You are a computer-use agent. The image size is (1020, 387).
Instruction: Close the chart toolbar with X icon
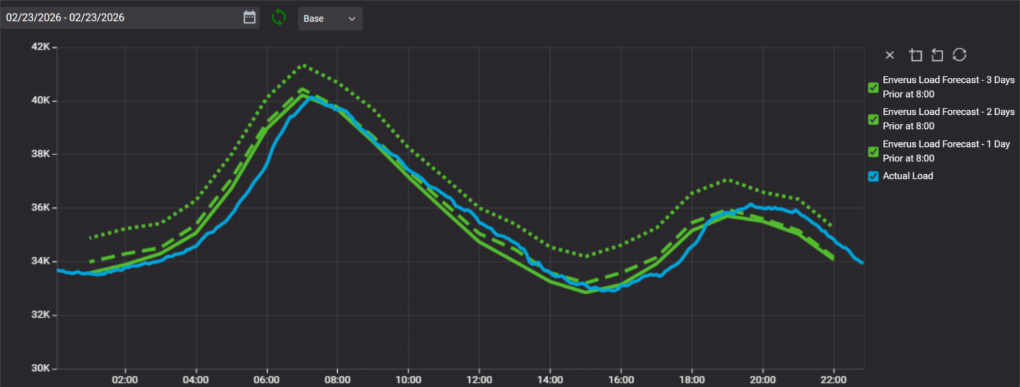[x=890, y=55]
